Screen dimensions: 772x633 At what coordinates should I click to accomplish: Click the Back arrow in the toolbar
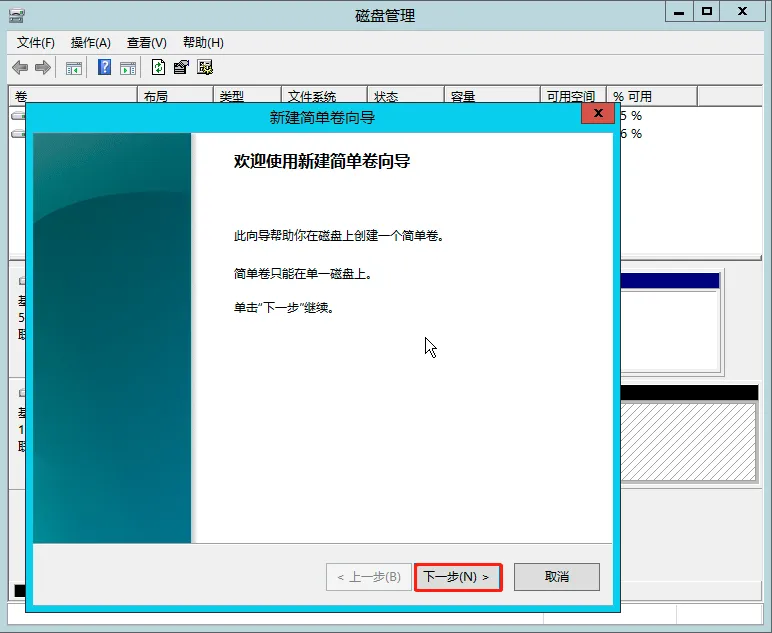tap(20, 68)
